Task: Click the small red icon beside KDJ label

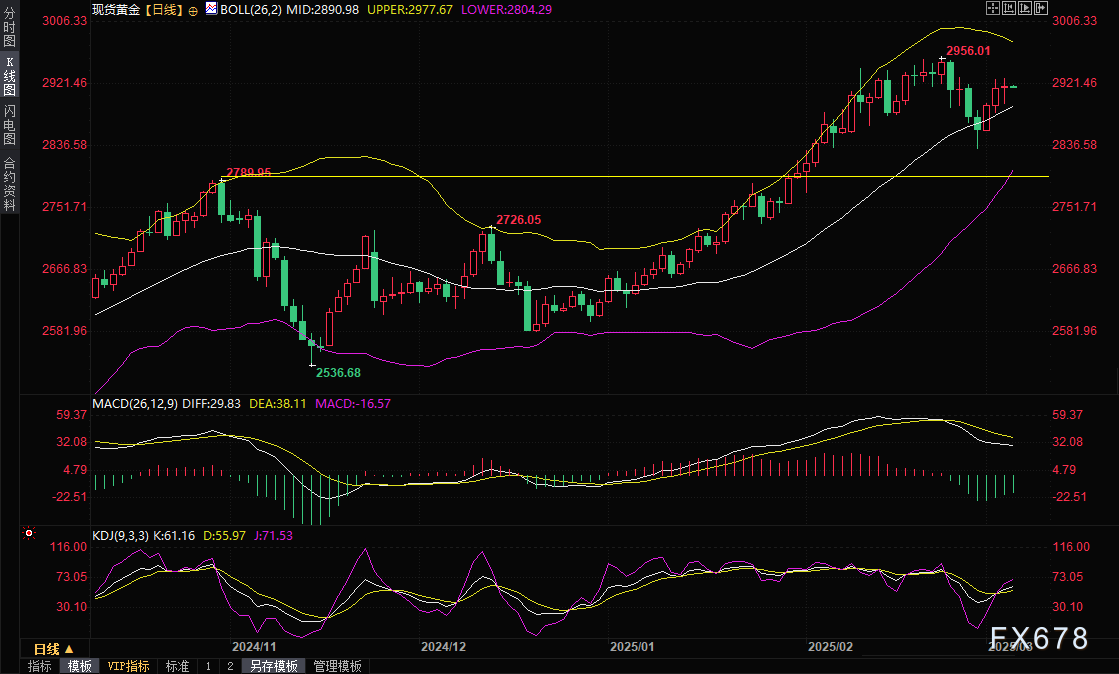Action: coord(29,535)
